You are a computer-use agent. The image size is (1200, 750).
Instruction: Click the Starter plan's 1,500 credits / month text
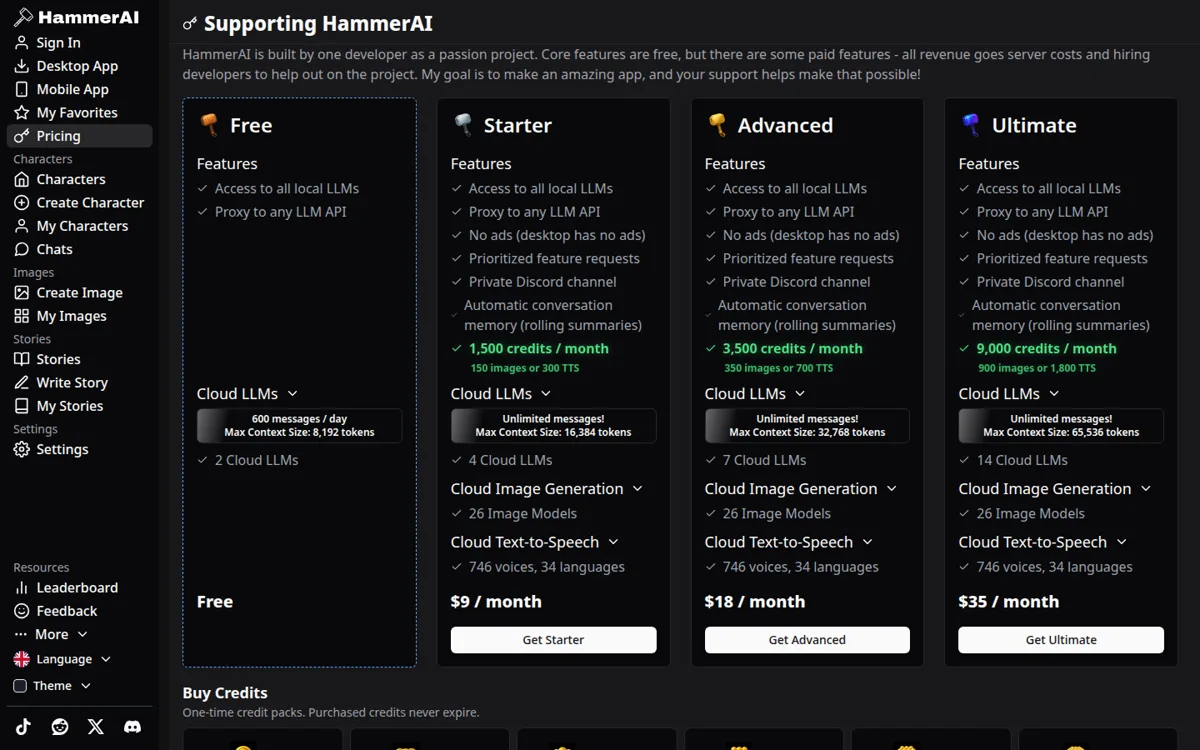tap(539, 349)
